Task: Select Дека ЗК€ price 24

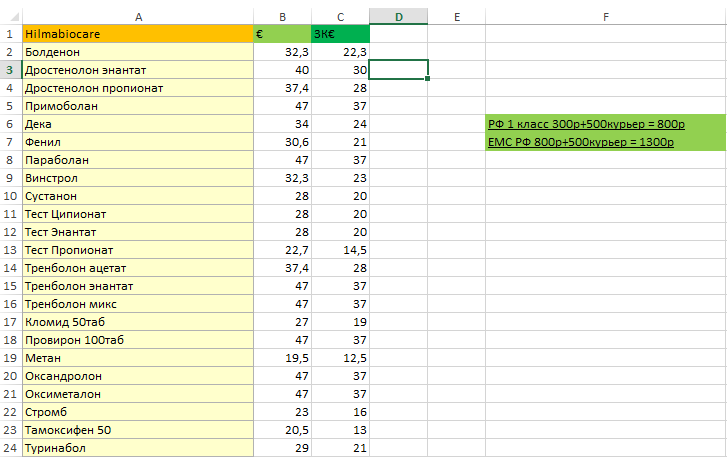Action: 340,124
